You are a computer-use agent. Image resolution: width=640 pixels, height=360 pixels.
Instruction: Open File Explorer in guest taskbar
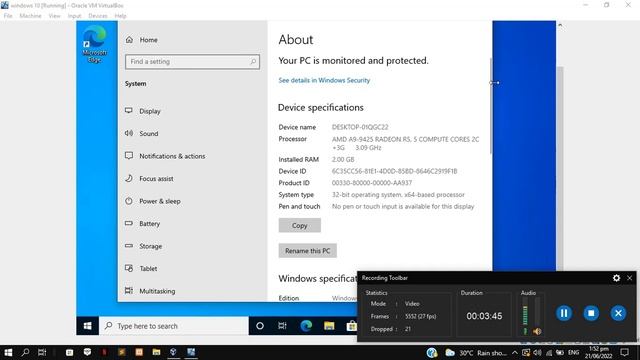pos(329,326)
